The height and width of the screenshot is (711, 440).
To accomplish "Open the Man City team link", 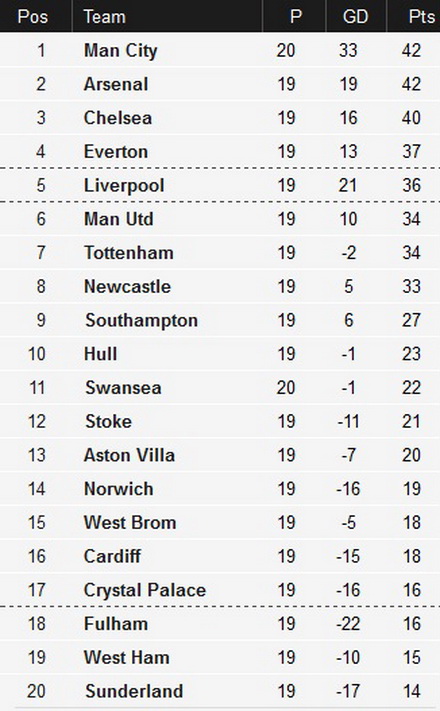I will pyautogui.click(x=121, y=50).
